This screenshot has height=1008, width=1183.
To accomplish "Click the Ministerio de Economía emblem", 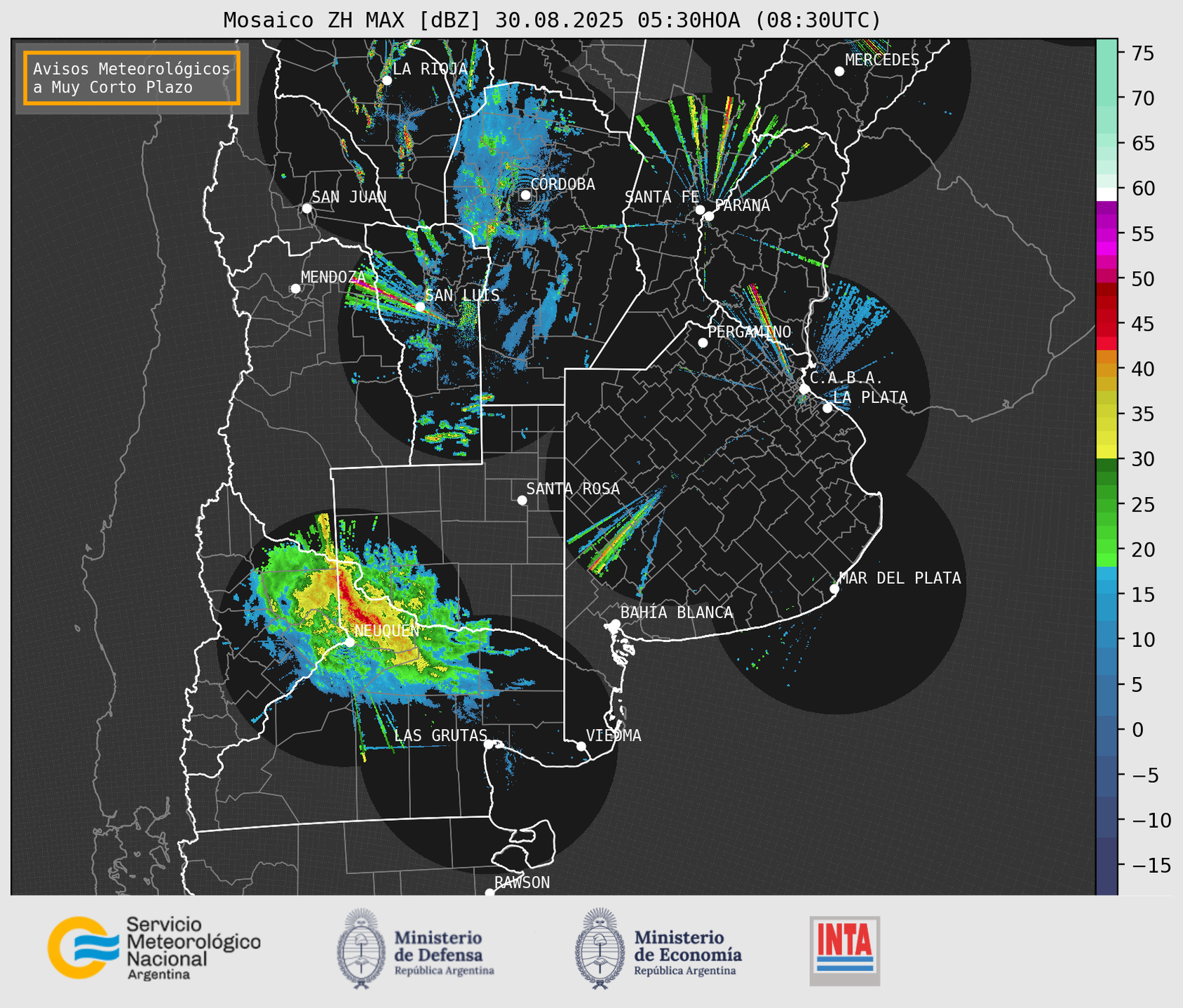I will [x=600, y=948].
